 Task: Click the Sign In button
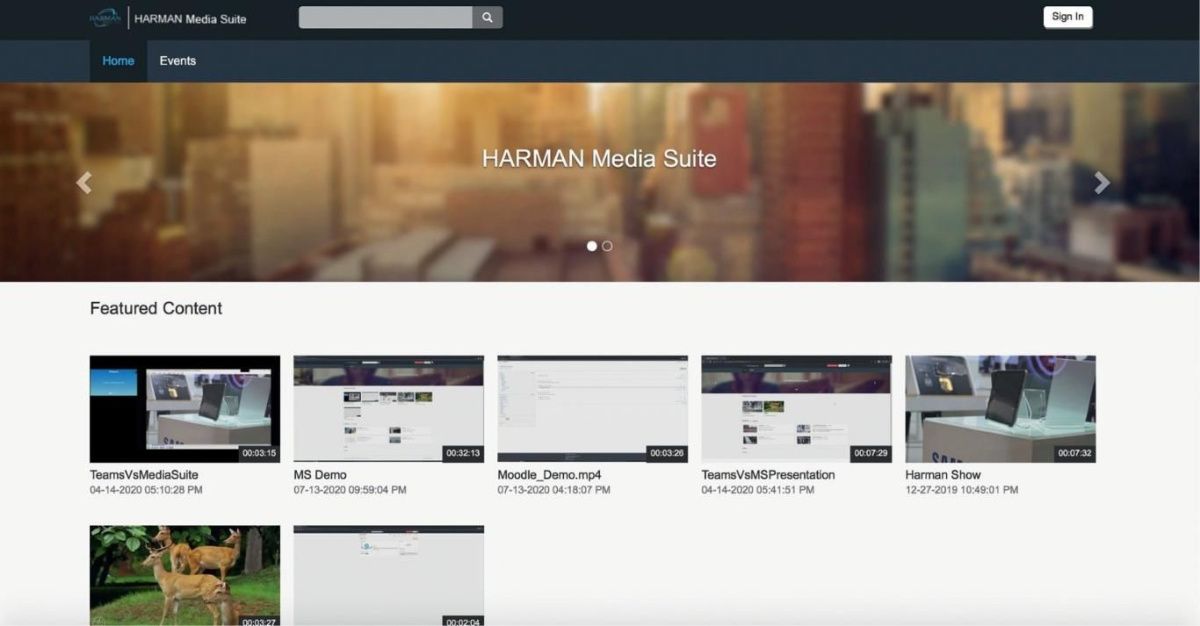1067,17
